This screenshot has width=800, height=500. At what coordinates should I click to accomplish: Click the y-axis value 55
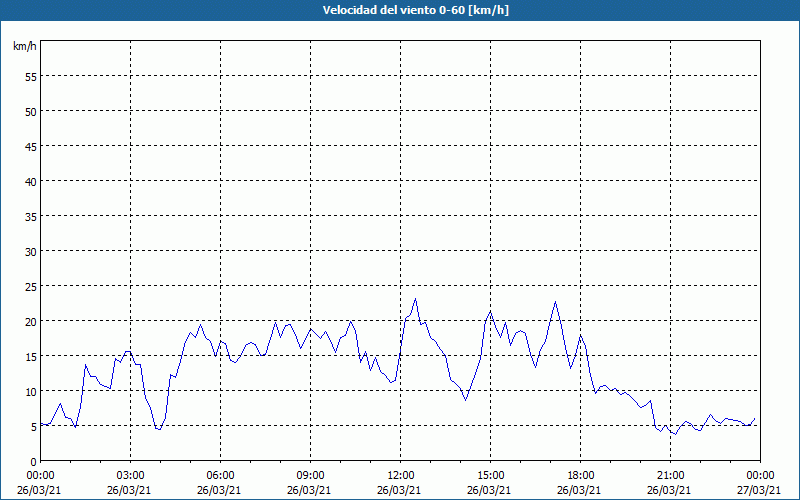[31, 77]
